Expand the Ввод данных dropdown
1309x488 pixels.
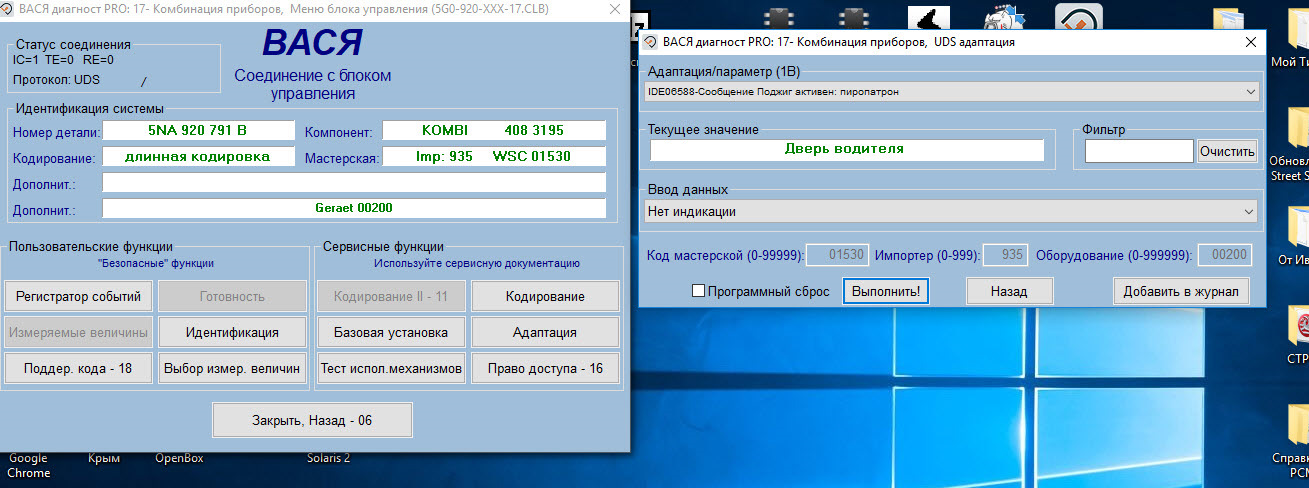tap(1249, 212)
